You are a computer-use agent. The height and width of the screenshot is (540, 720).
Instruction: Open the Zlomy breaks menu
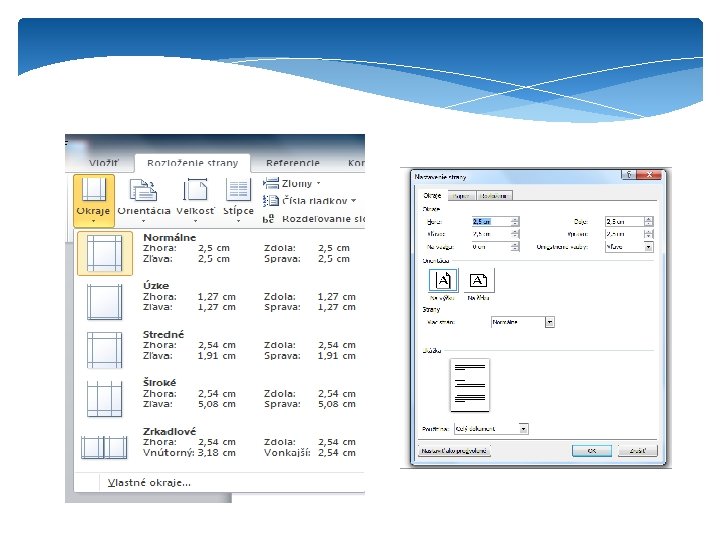point(292,184)
